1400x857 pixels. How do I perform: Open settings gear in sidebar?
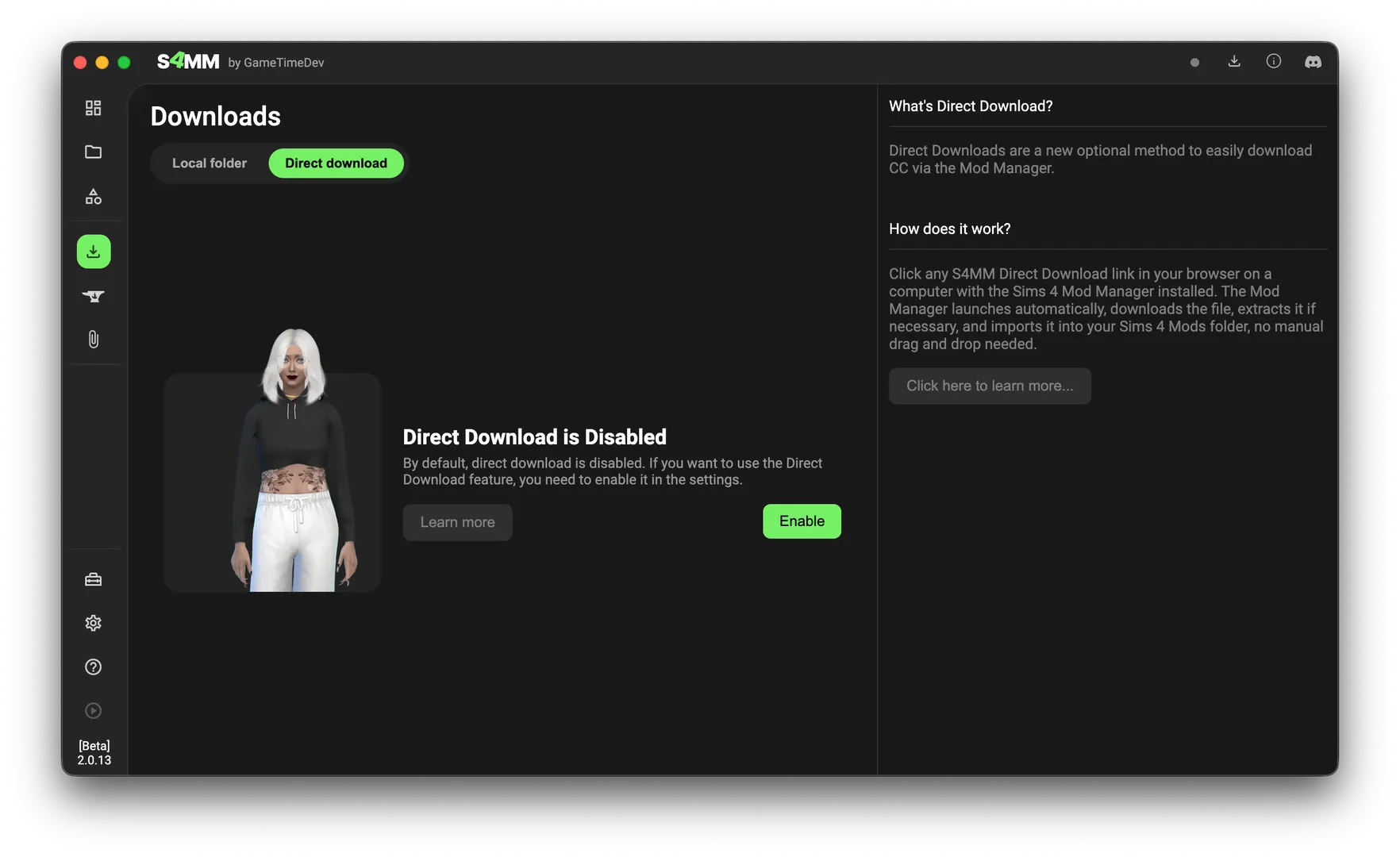pos(94,623)
